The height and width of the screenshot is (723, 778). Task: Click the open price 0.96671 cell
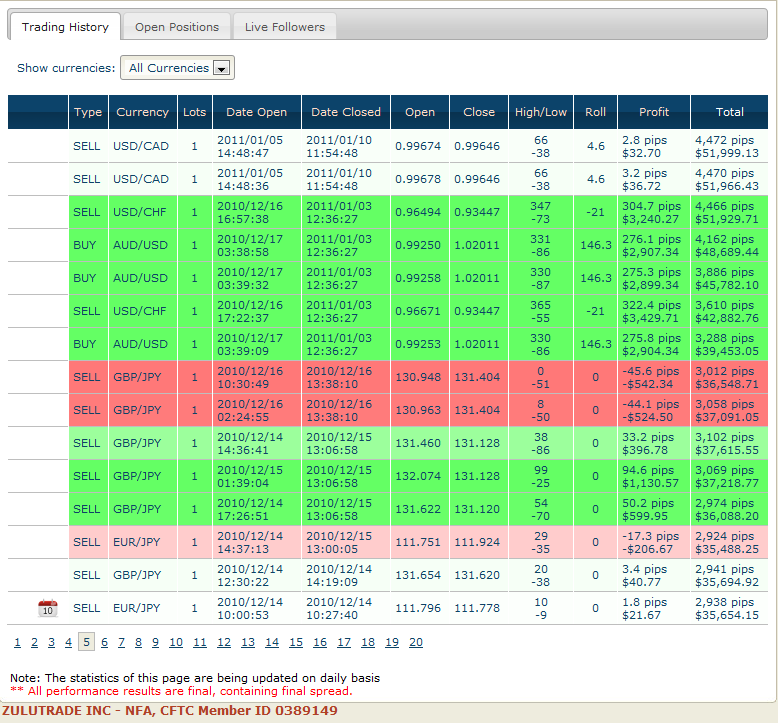(x=418, y=311)
